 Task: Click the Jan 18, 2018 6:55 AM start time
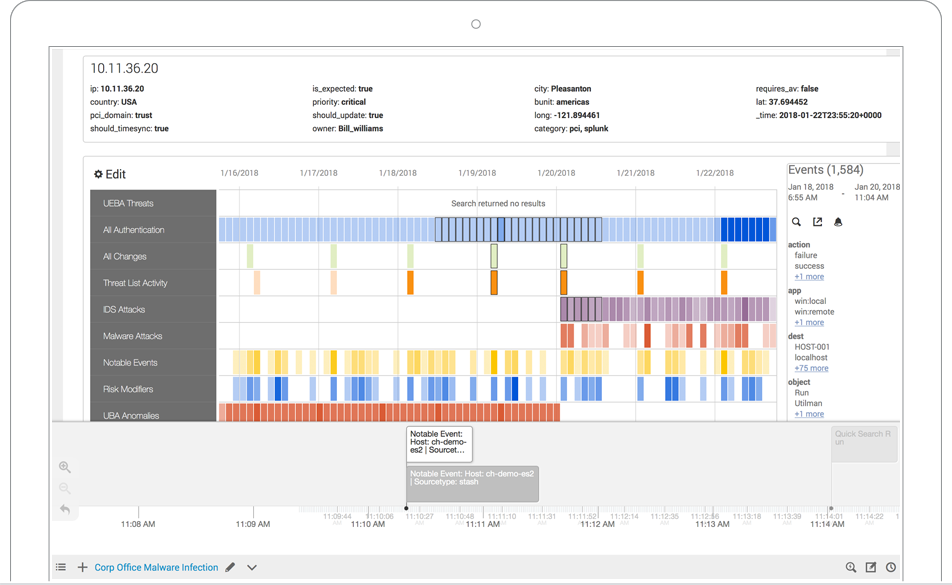click(811, 192)
